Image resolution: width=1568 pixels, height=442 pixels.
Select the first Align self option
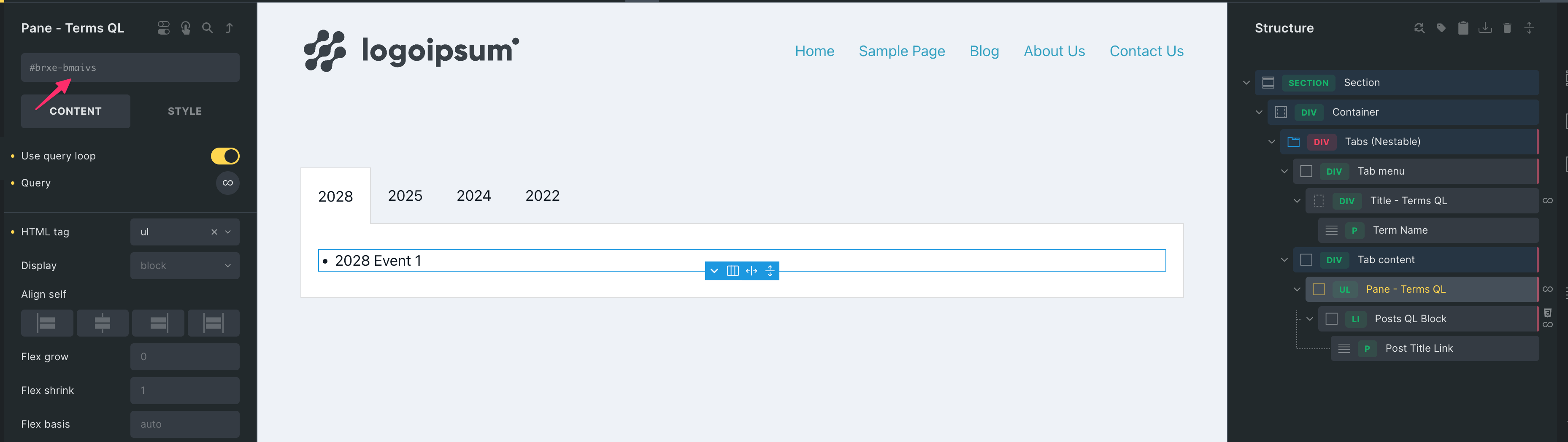(x=47, y=323)
